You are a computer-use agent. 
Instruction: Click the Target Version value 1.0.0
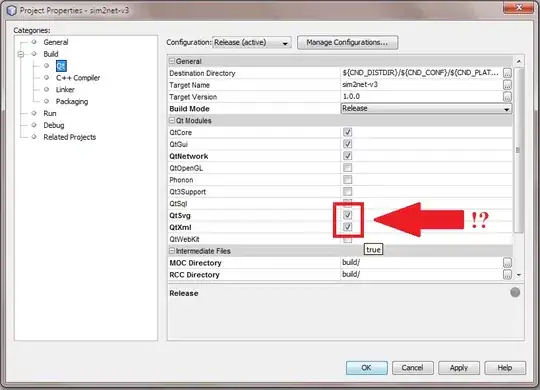click(351, 97)
